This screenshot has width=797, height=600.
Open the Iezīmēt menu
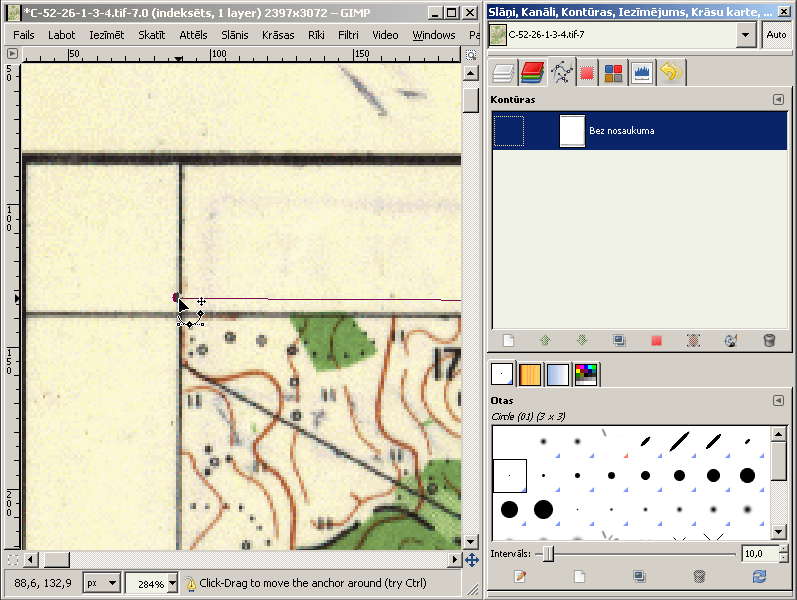tap(107, 35)
